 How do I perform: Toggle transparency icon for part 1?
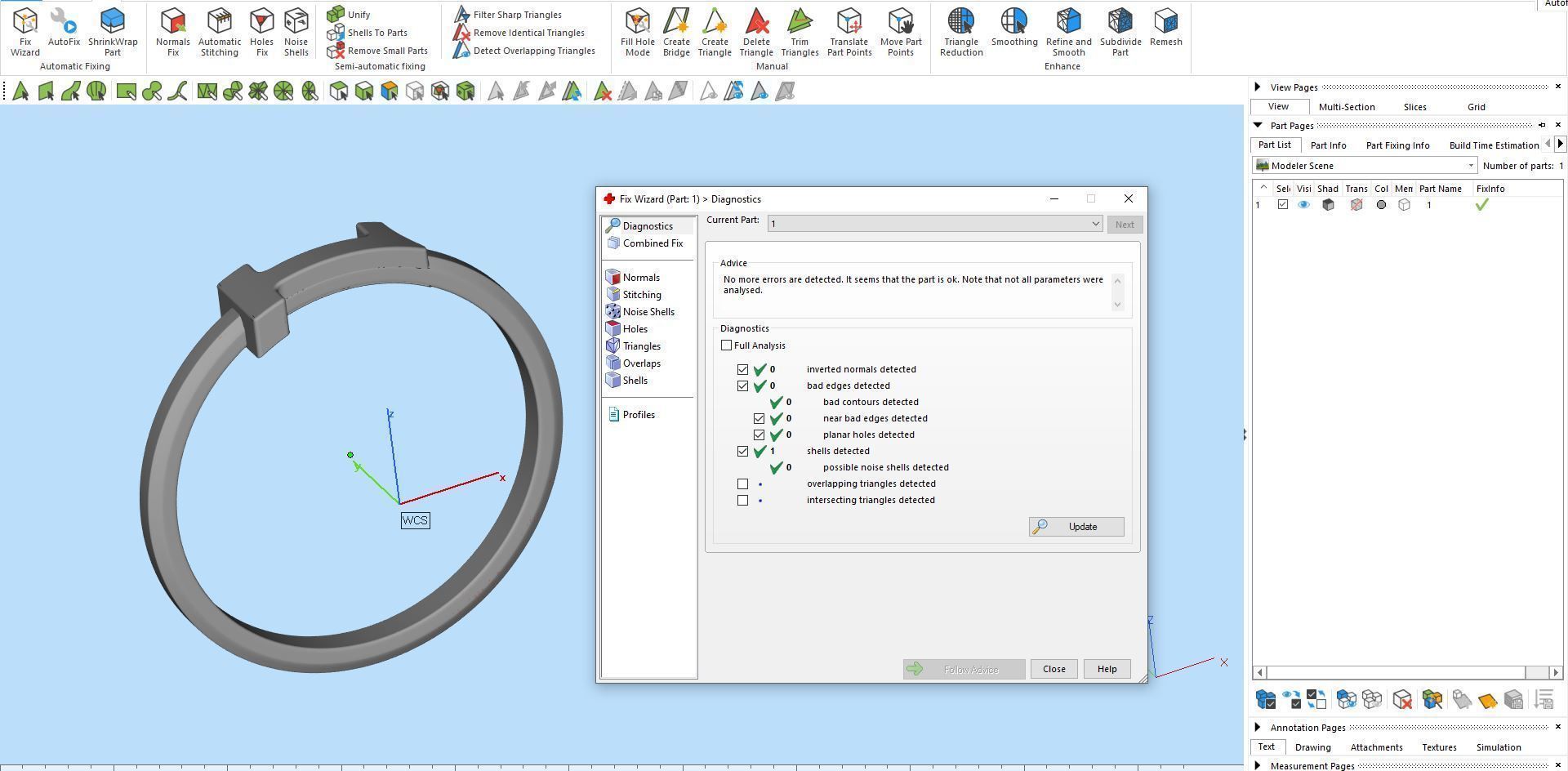tap(1356, 205)
